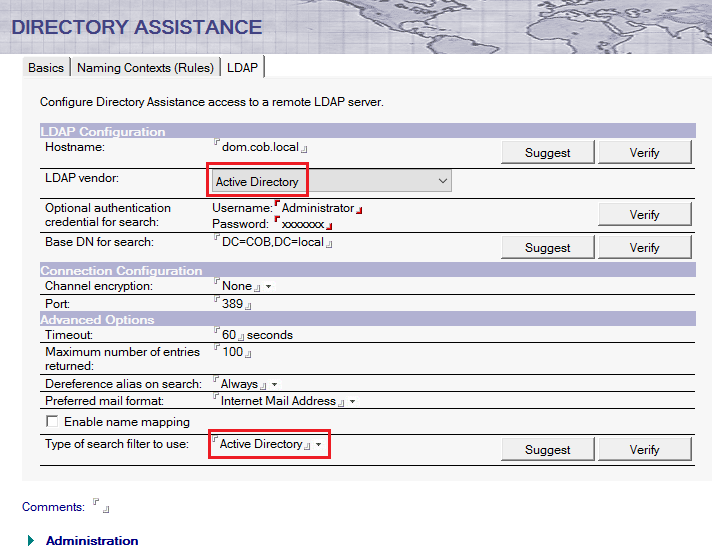Image resolution: width=712 pixels, height=559 pixels.
Task: Open the Naming Contexts (Rules) tab
Action: tap(145, 68)
